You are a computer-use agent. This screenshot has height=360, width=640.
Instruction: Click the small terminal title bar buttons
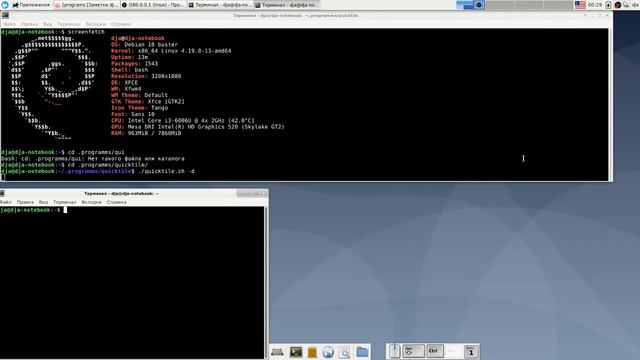251,193
